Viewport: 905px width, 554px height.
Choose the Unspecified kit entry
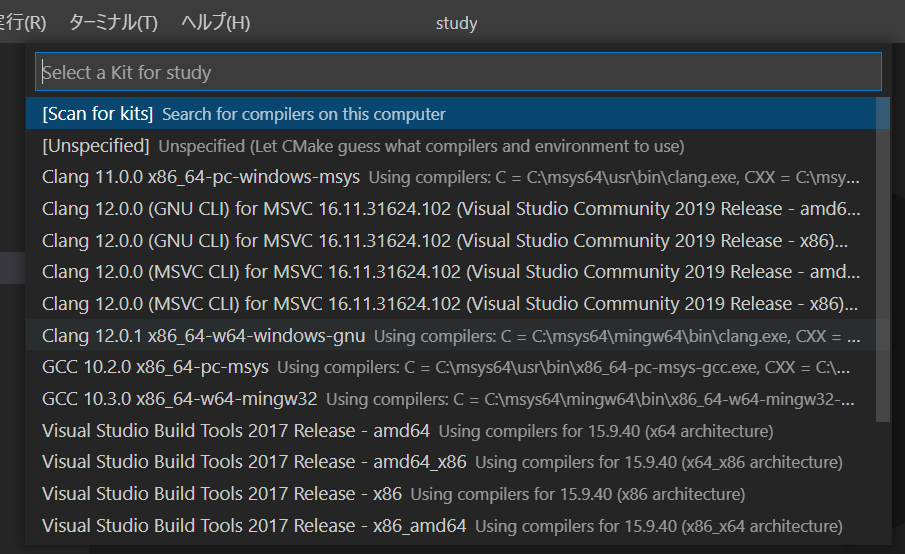tap(451, 145)
